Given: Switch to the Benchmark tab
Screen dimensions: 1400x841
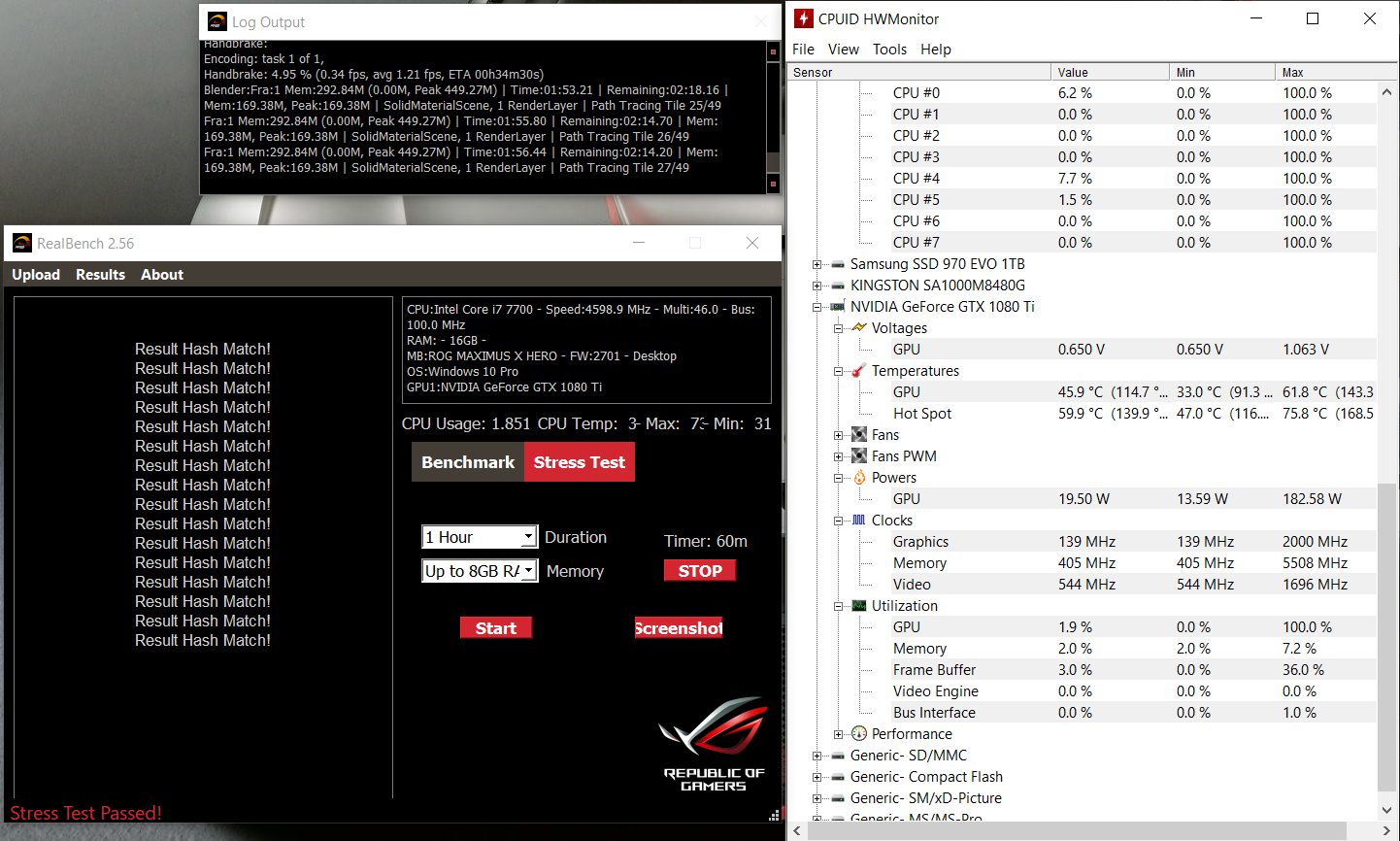Looking at the screenshot, I should [x=468, y=462].
